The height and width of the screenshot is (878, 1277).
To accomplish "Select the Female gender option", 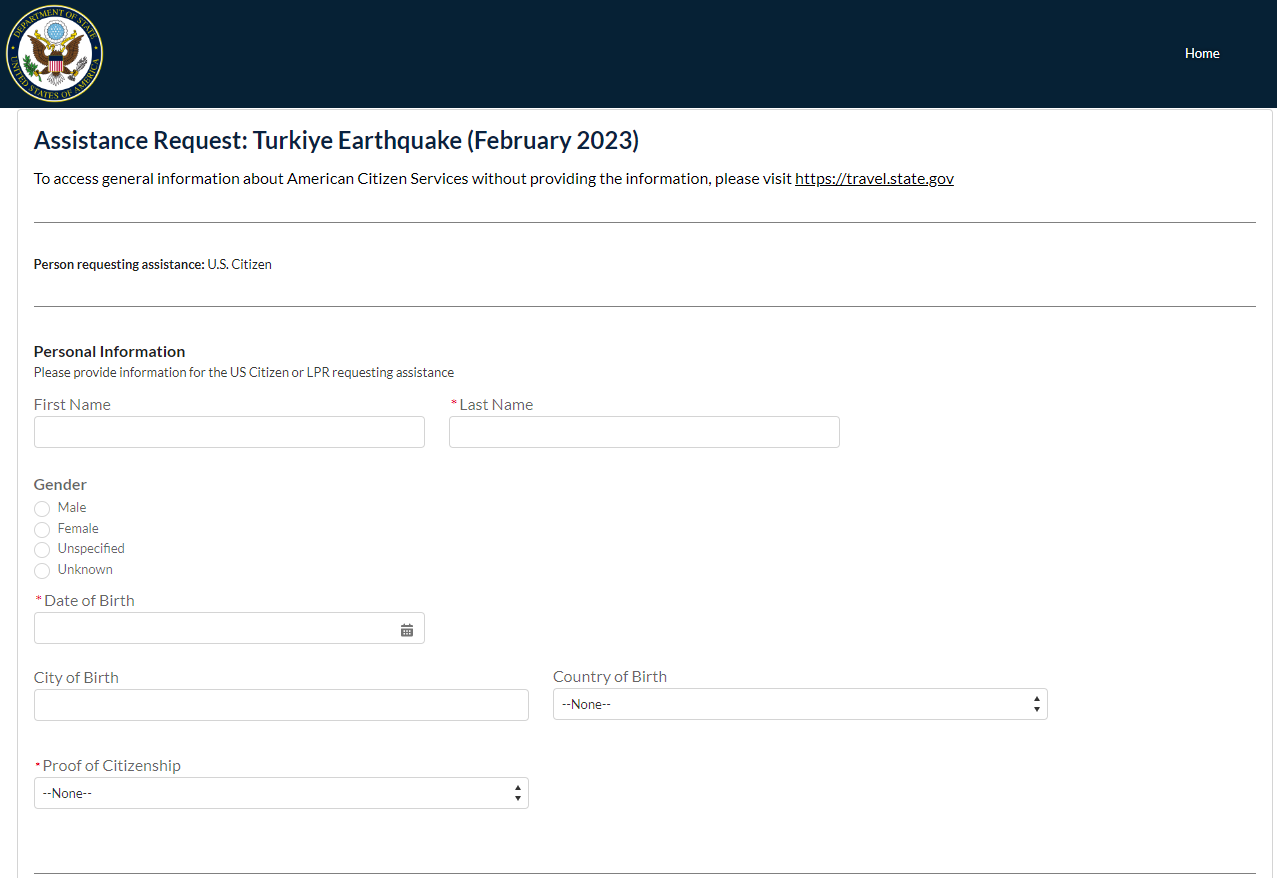I will [x=42, y=529].
